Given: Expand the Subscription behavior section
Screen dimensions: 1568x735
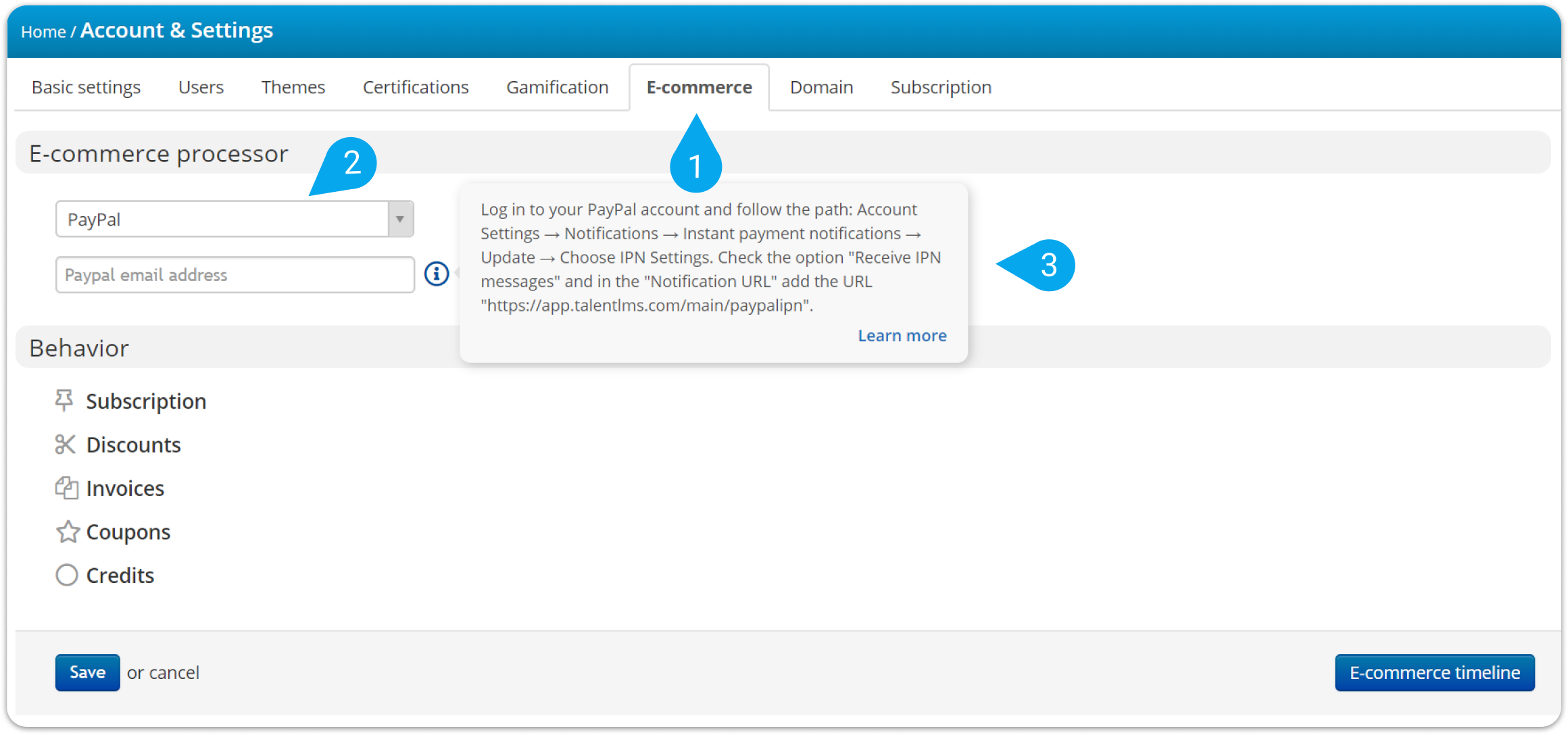Looking at the screenshot, I should [x=146, y=401].
